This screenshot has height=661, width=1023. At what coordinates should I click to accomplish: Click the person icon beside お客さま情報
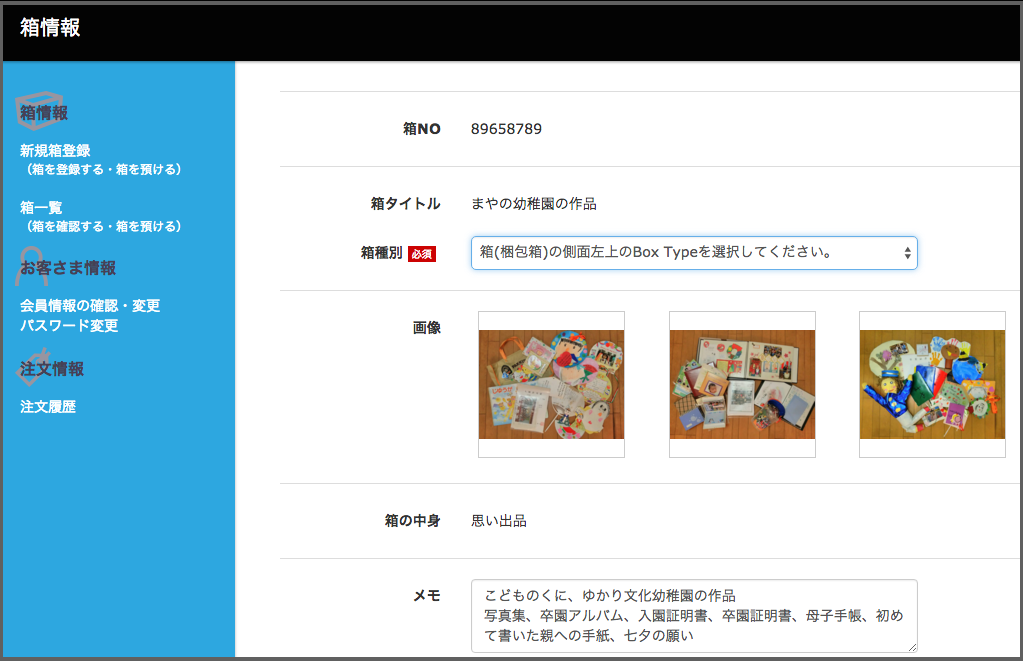pos(32,266)
